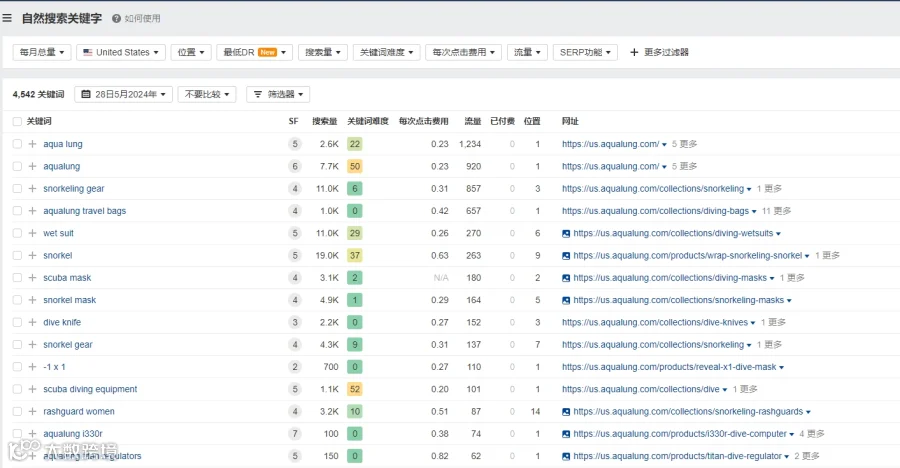Sort by SF column header
The width and height of the screenshot is (900, 468).
[x=293, y=121]
